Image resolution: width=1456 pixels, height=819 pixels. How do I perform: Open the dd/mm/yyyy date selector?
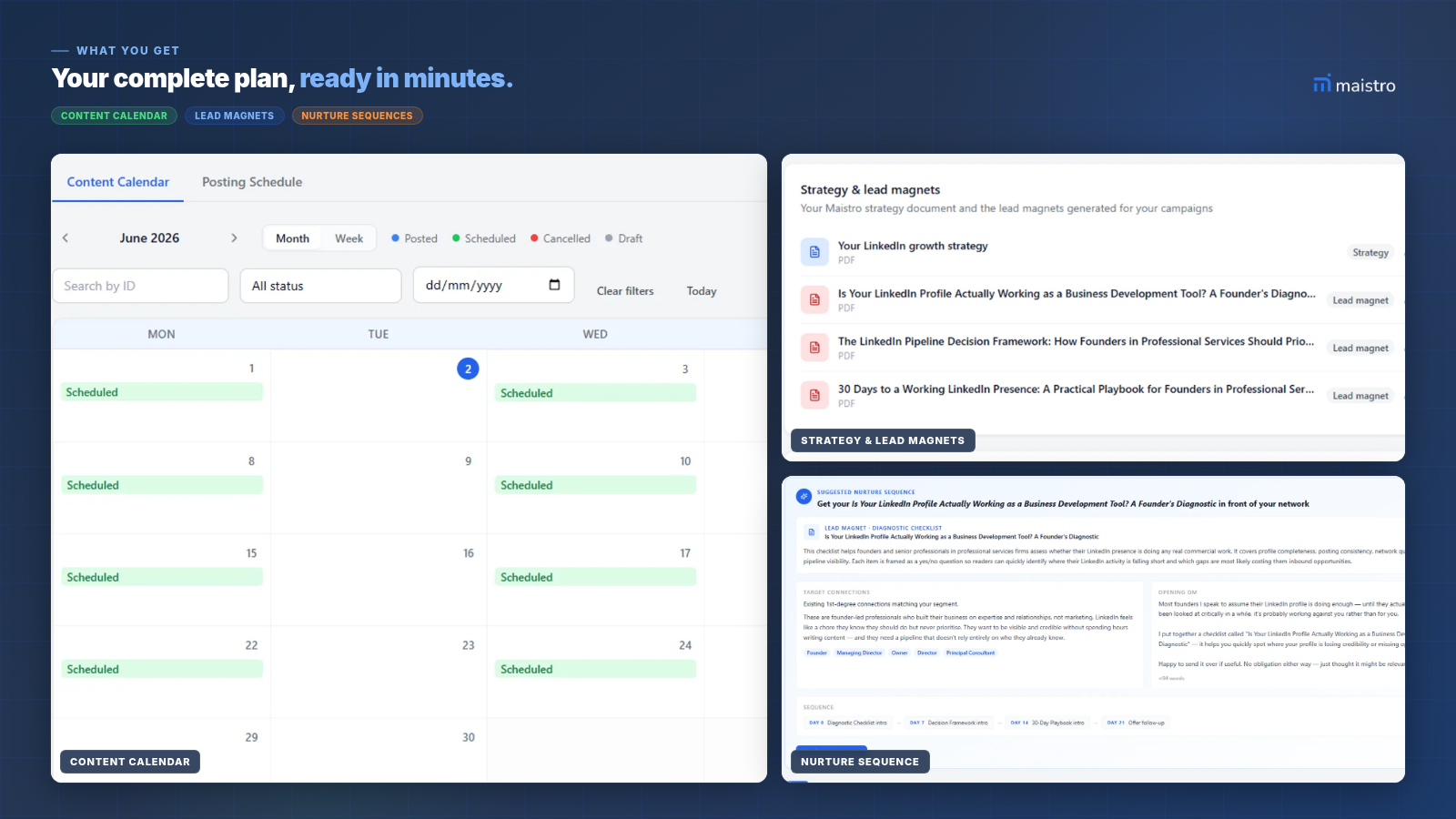[493, 285]
